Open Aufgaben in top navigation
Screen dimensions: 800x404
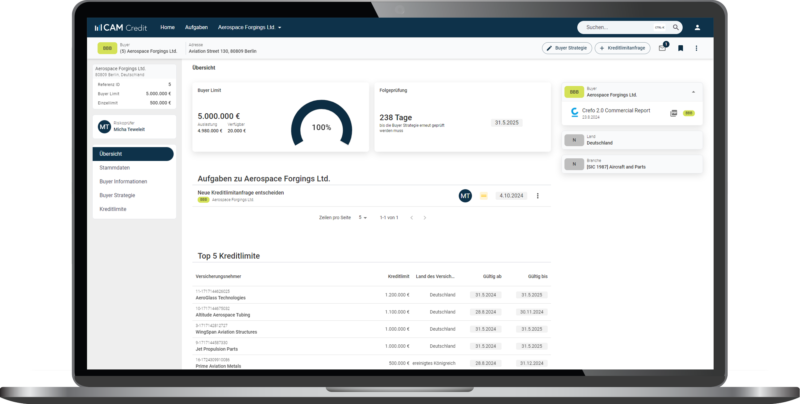tap(196, 28)
